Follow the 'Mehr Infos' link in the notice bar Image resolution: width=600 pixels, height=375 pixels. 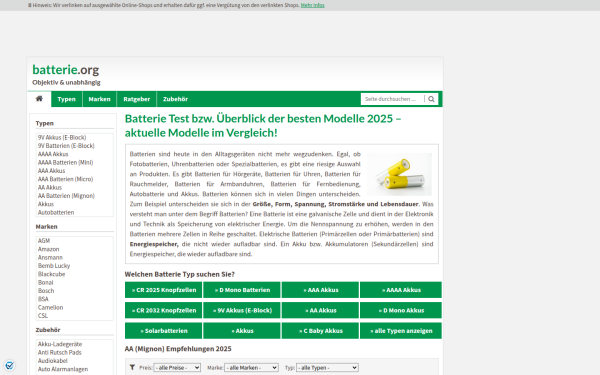(x=313, y=5)
